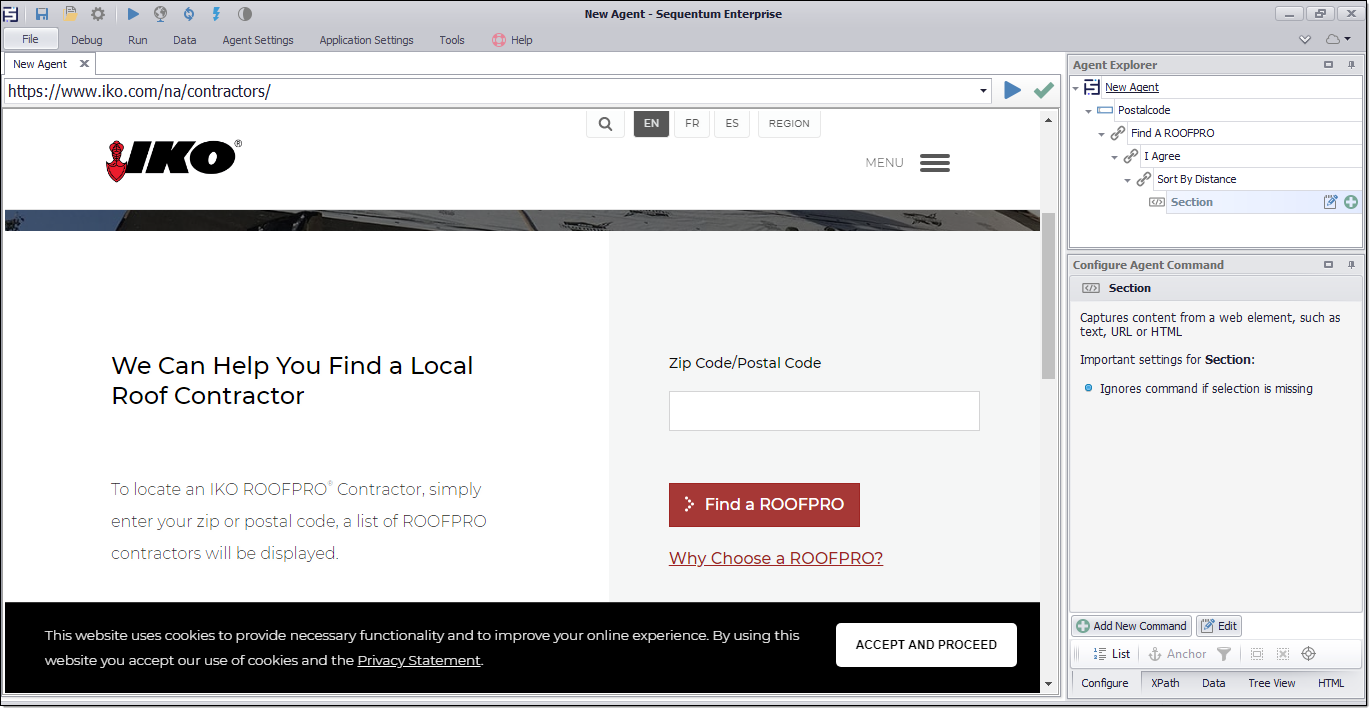Open the Agent Settings menu
This screenshot has height=711, width=1372.
pos(258,40)
